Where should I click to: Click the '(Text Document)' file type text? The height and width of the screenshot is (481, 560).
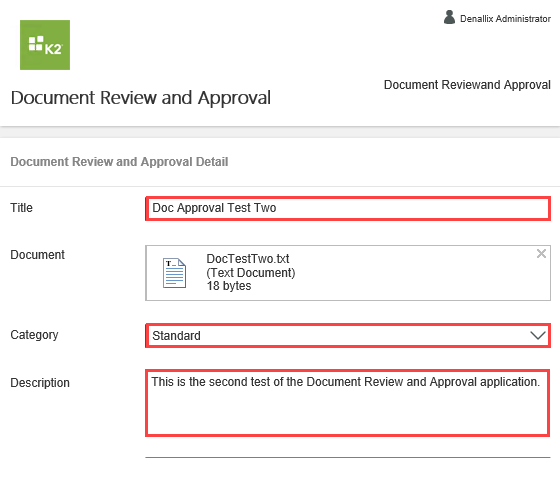[x=251, y=272]
